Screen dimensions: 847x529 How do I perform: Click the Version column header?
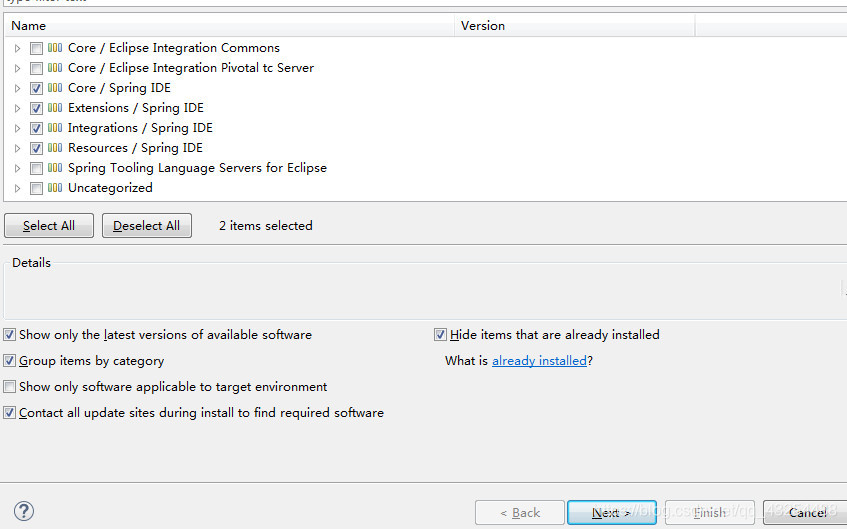[575, 25]
